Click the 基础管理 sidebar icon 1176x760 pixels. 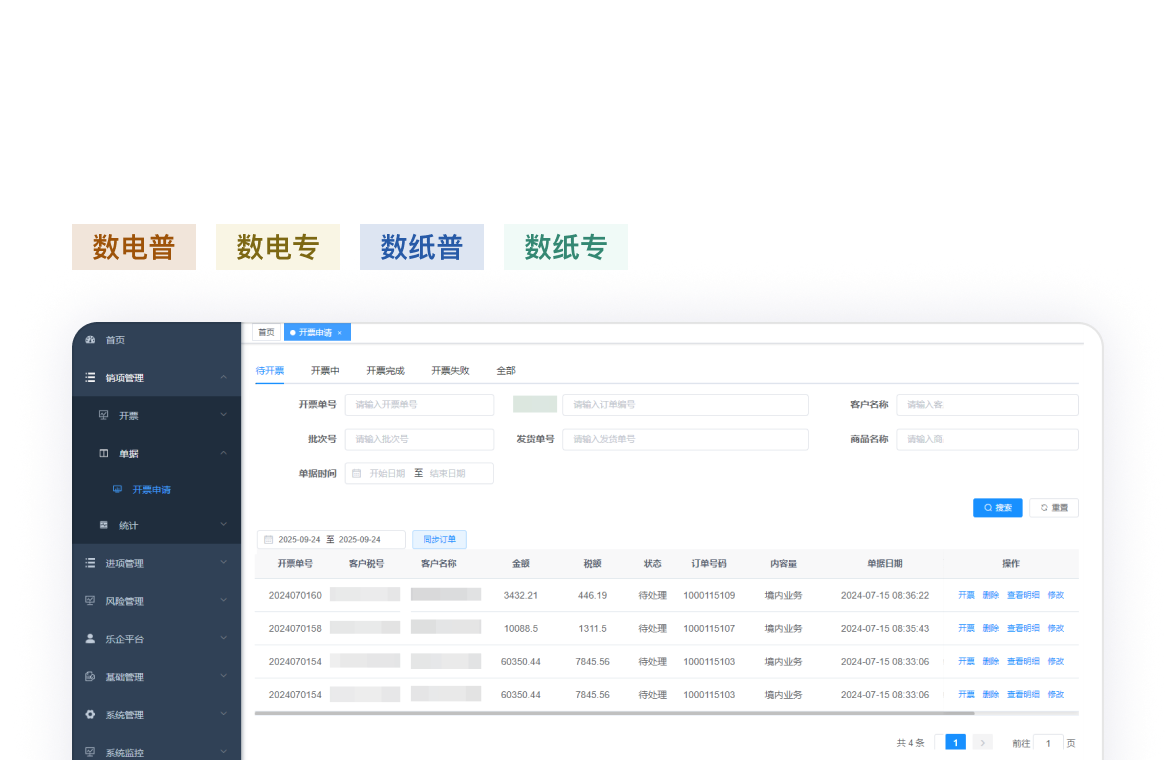[x=90, y=677]
